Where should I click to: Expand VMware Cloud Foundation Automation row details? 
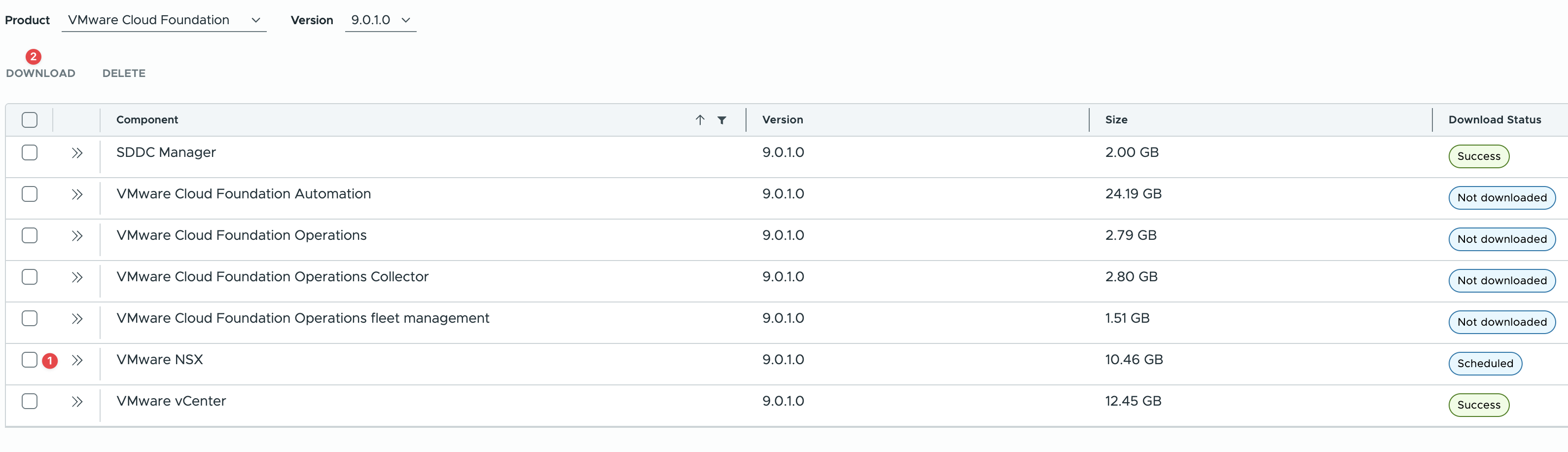point(77,194)
